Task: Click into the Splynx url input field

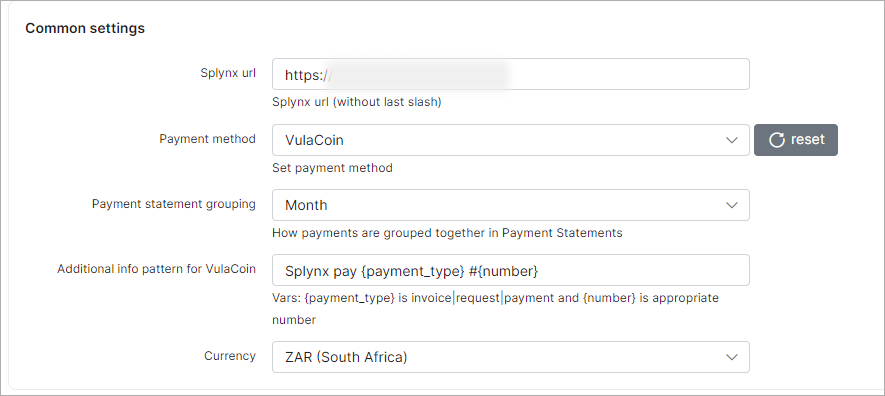Action: click(511, 74)
